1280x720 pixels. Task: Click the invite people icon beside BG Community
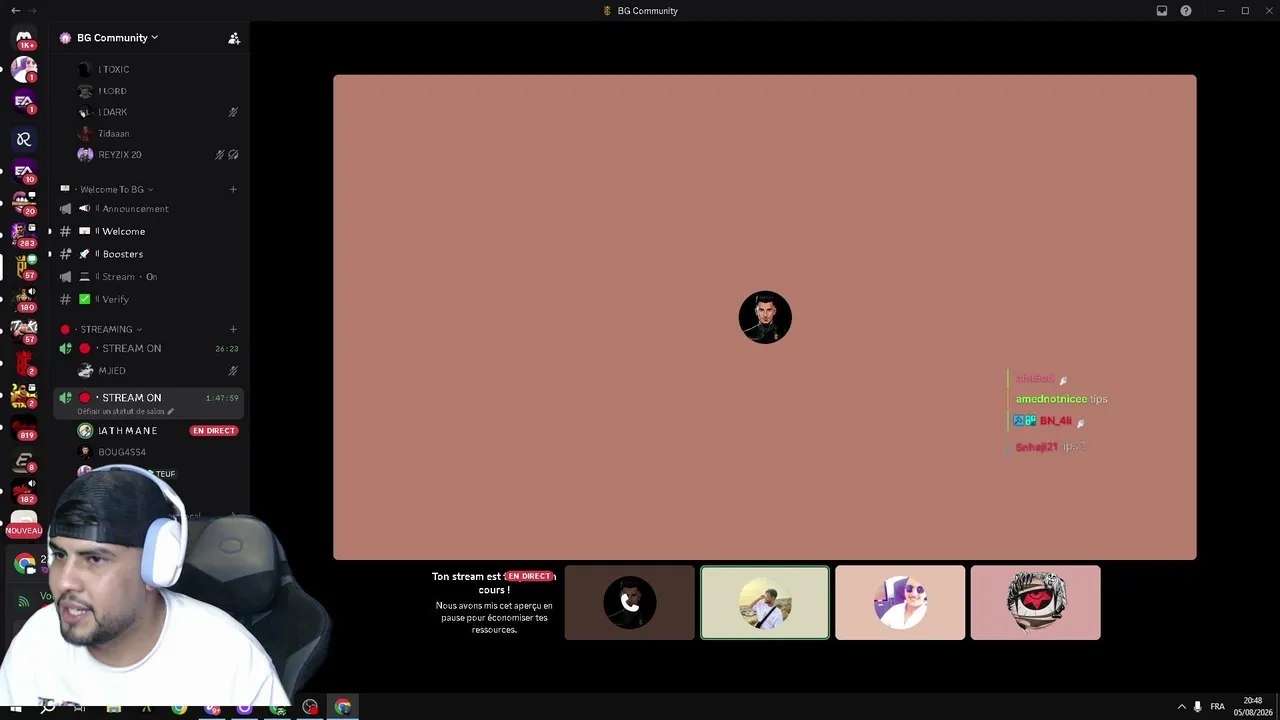(234, 38)
